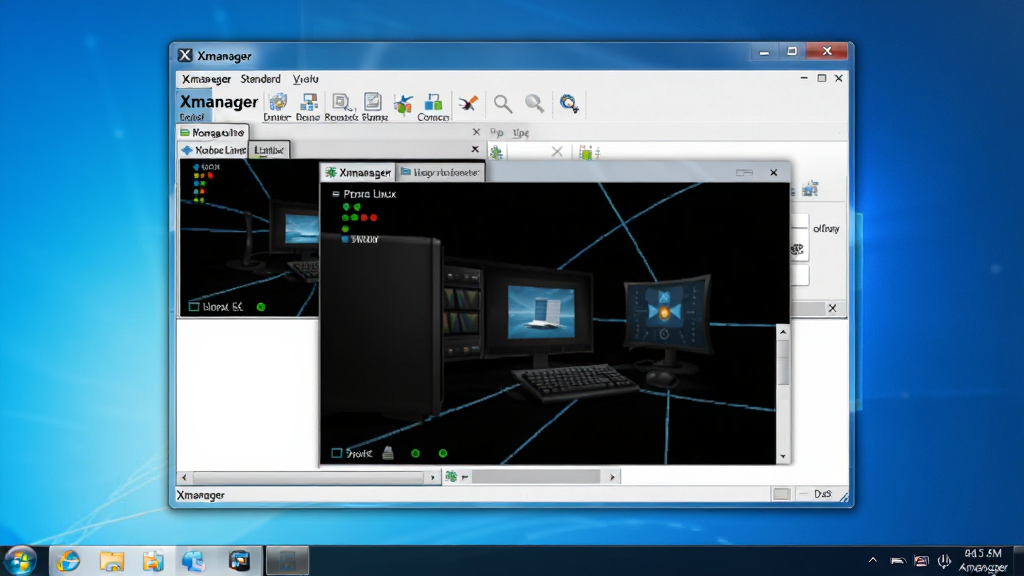Click the second horizontal scrollbar's grey thumb
This screenshot has width=1024, height=576.
pyautogui.click(x=536, y=477)
